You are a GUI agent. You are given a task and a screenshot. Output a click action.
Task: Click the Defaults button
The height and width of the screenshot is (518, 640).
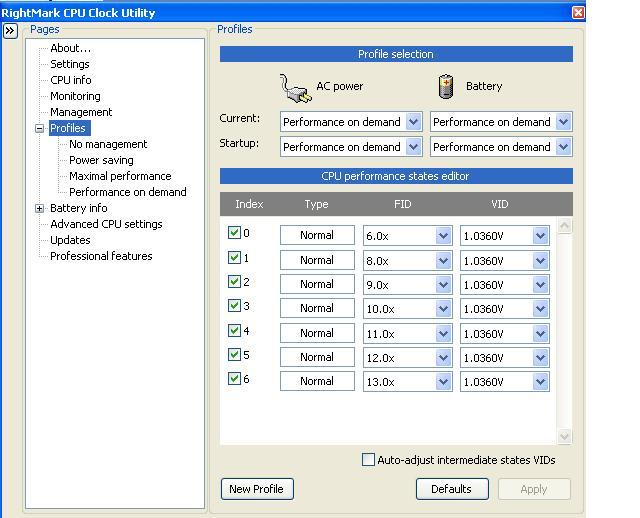click(x=451, y=489)
